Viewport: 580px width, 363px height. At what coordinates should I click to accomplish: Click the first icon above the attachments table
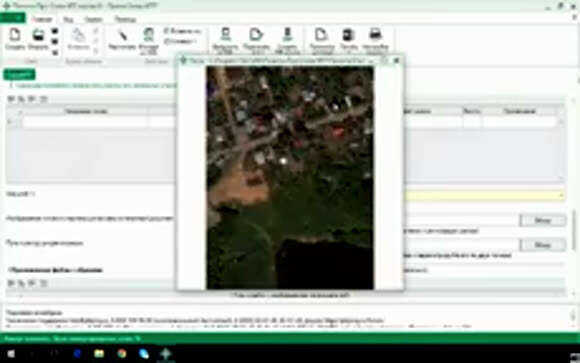point(11,283)
